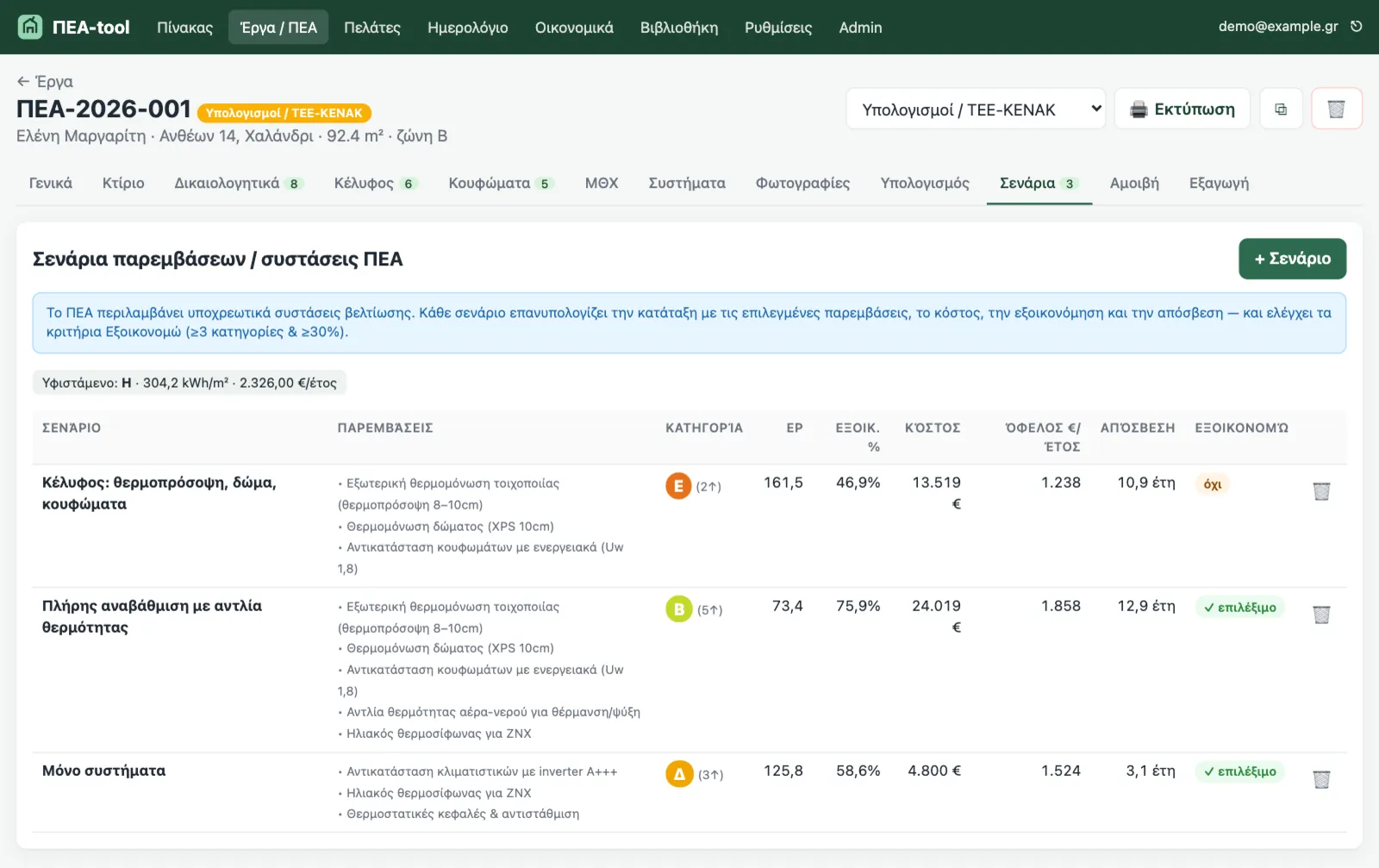This screenshot has height=868, width=1379.
Task: Click the scenario name Κέλυφος: θερμοπρόσοψη, δώμα, κουφώματα
Action: click(x=159, y=493)
